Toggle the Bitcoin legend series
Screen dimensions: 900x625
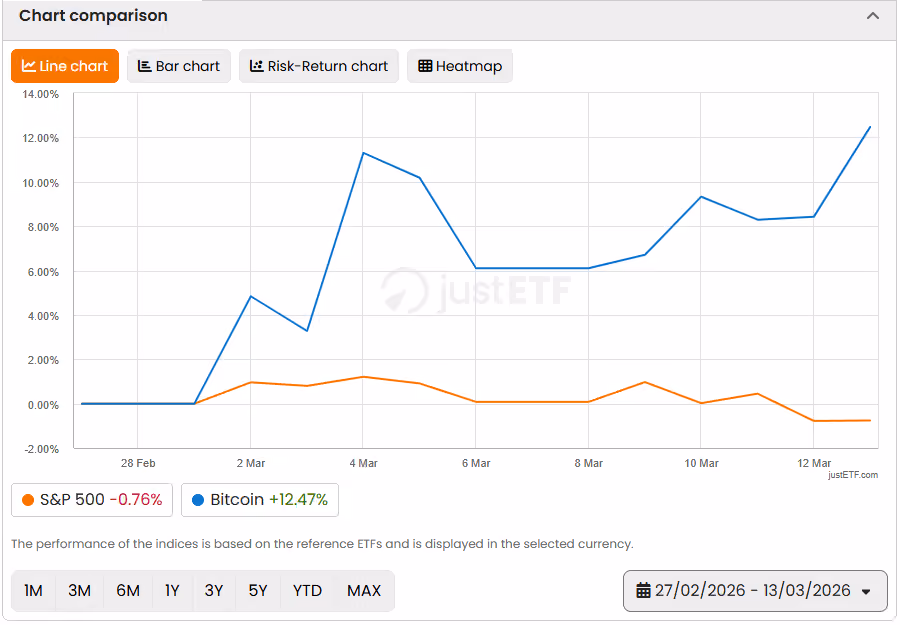(x=260, y=500)
